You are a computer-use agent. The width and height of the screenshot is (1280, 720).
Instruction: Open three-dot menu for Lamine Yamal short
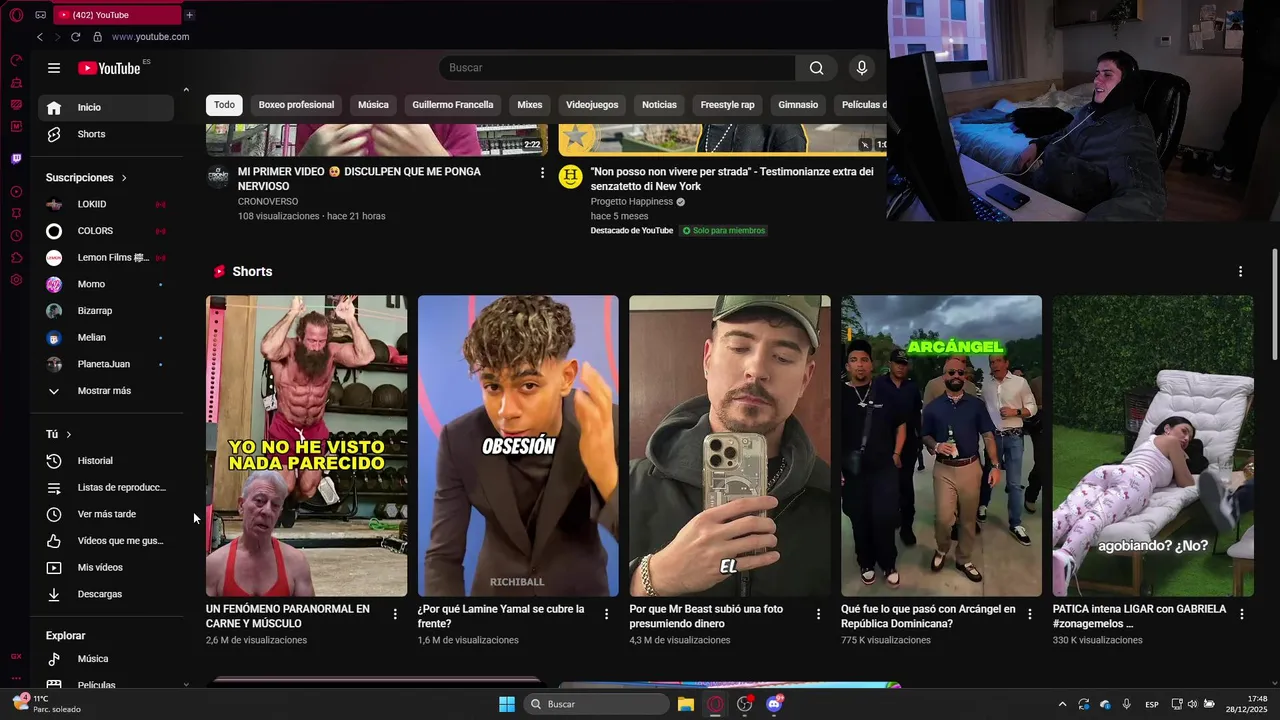click(x=606, y=614)
